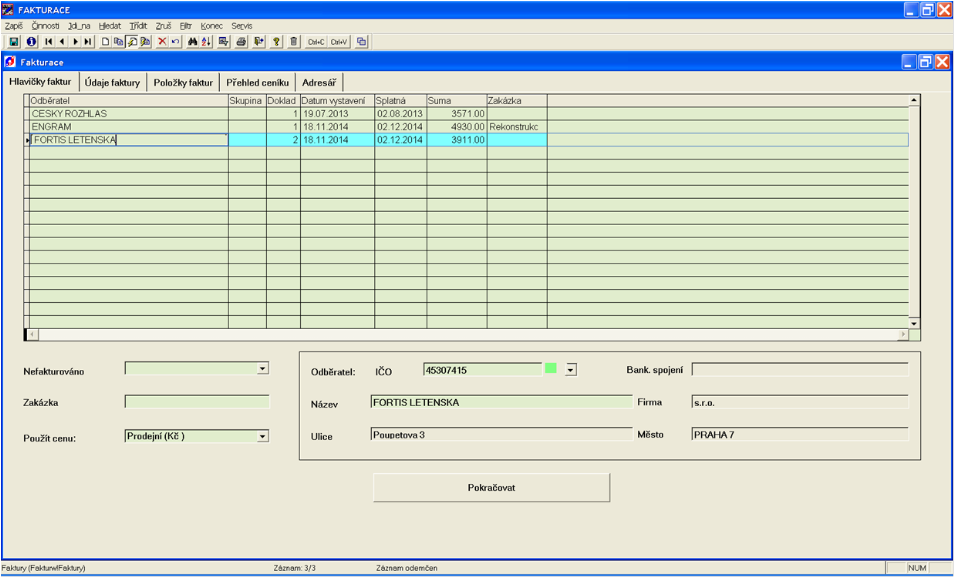Go to next record toolbar arrow
The height and width of the screenshot is (577, 954).
click(x=75, y=41)
